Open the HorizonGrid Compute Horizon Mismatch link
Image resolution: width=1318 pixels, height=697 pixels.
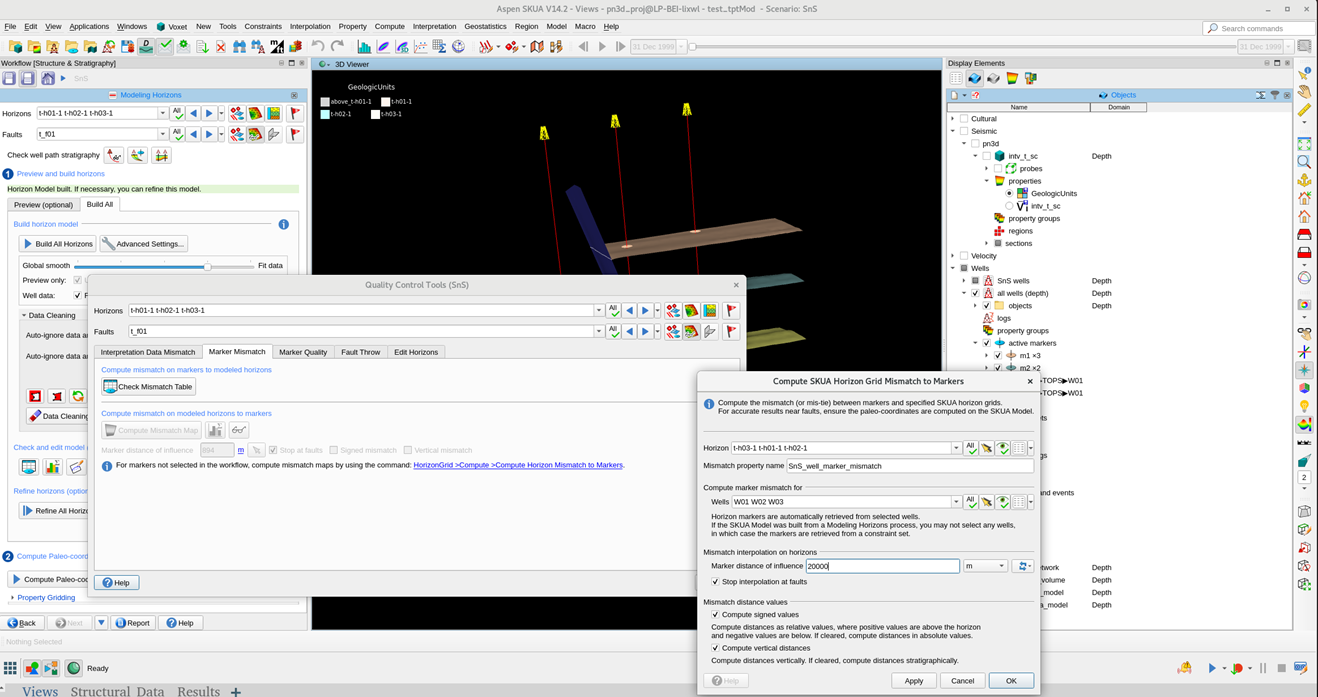(518, 465)
